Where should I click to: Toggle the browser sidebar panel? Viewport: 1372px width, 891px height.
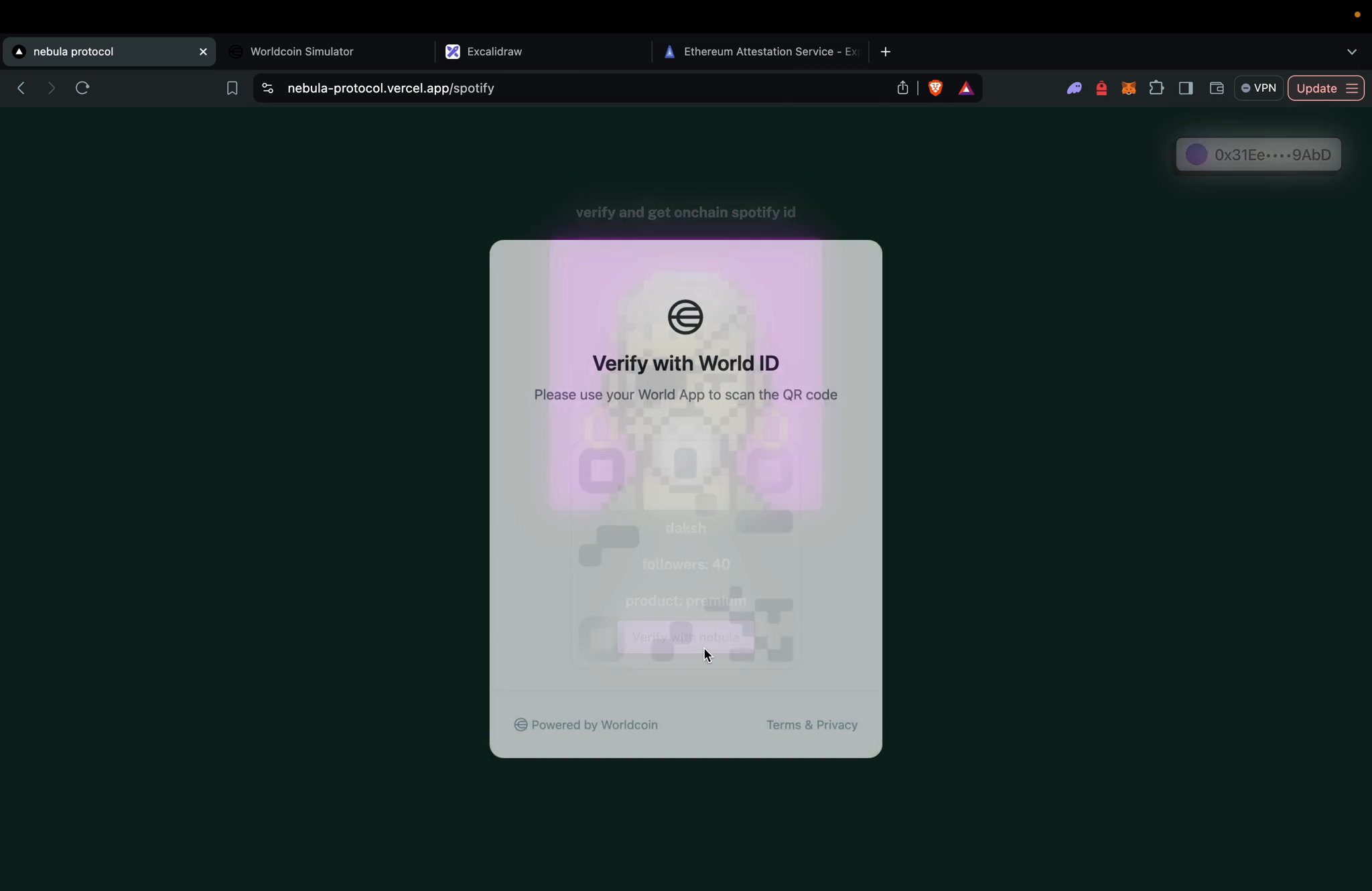1186,88
